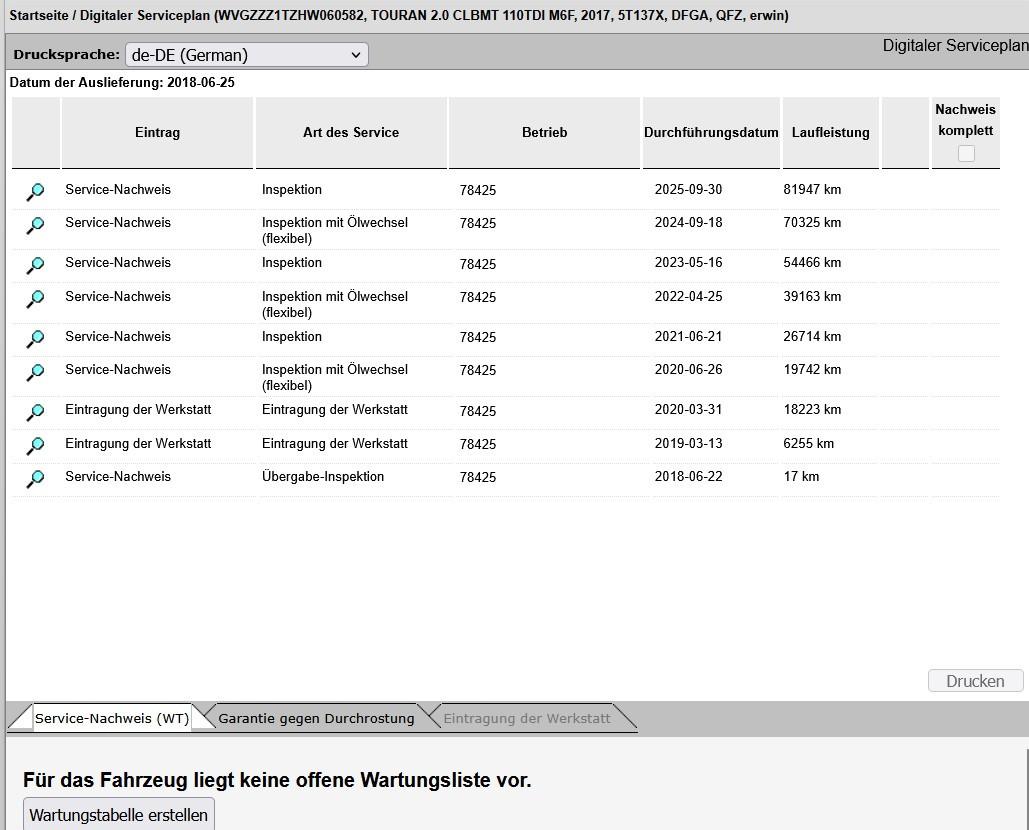This screenshot has width=1029, height=830.
Task: Click Eintragung der Werkstatt entry dated 2019-03-13
Action: click(x=138, y=444)
